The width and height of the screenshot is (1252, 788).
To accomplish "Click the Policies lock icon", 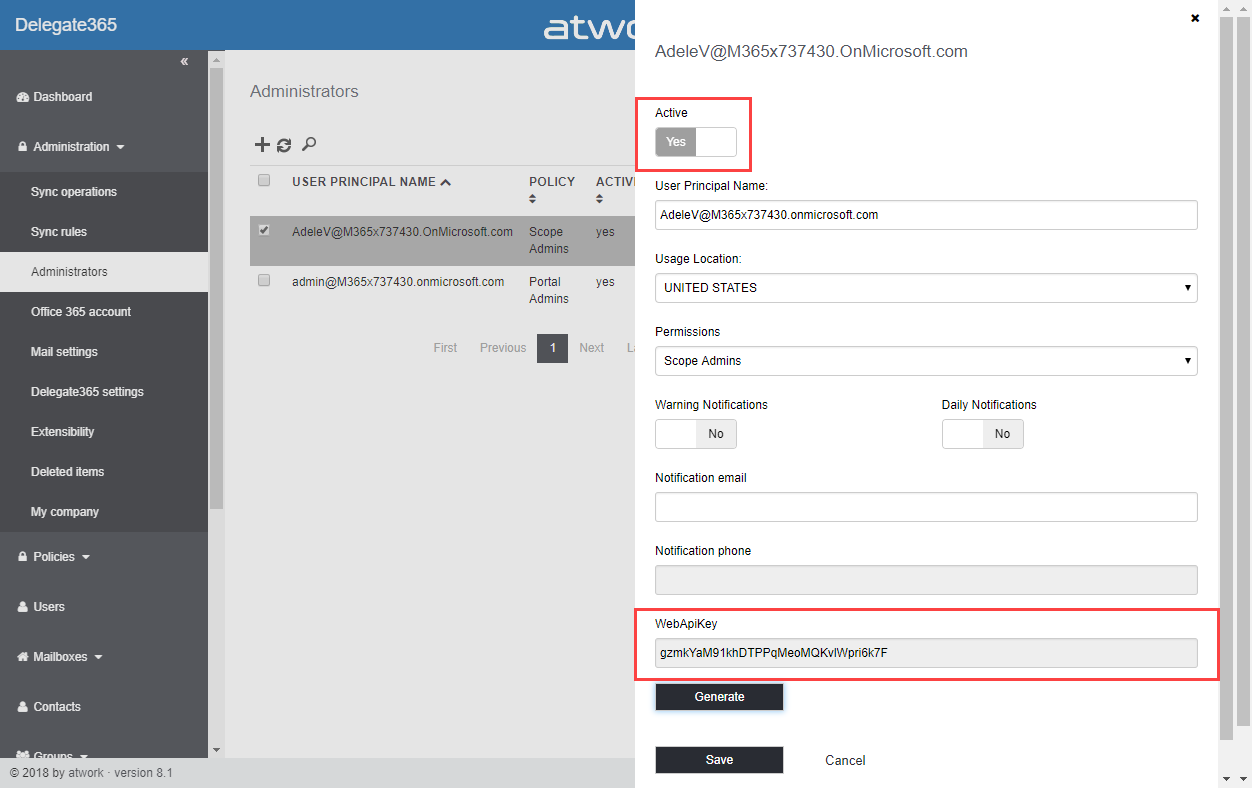I will tap(23, 557).
